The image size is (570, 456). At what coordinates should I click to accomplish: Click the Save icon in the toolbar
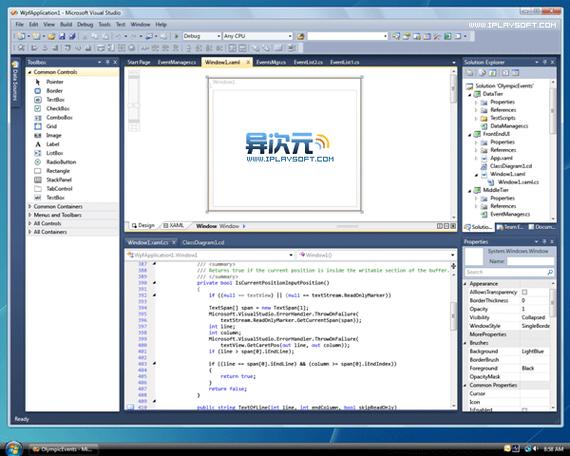(62, 36)
